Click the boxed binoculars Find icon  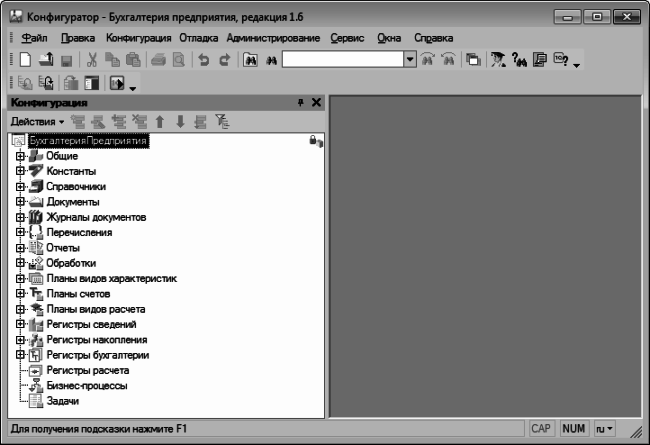(x=250, y=60)
